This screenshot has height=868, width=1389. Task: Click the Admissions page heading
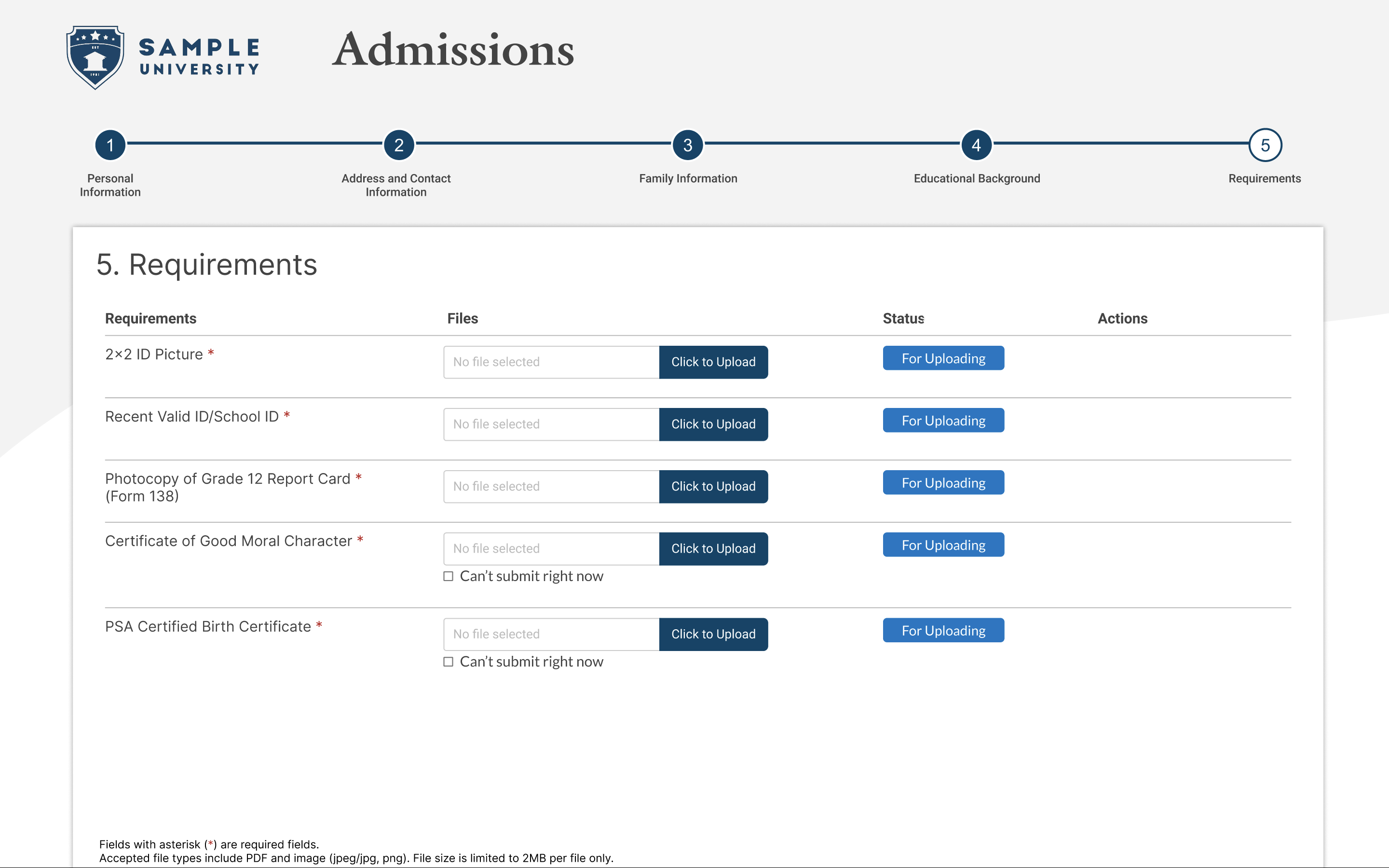(x=453, y=51)
